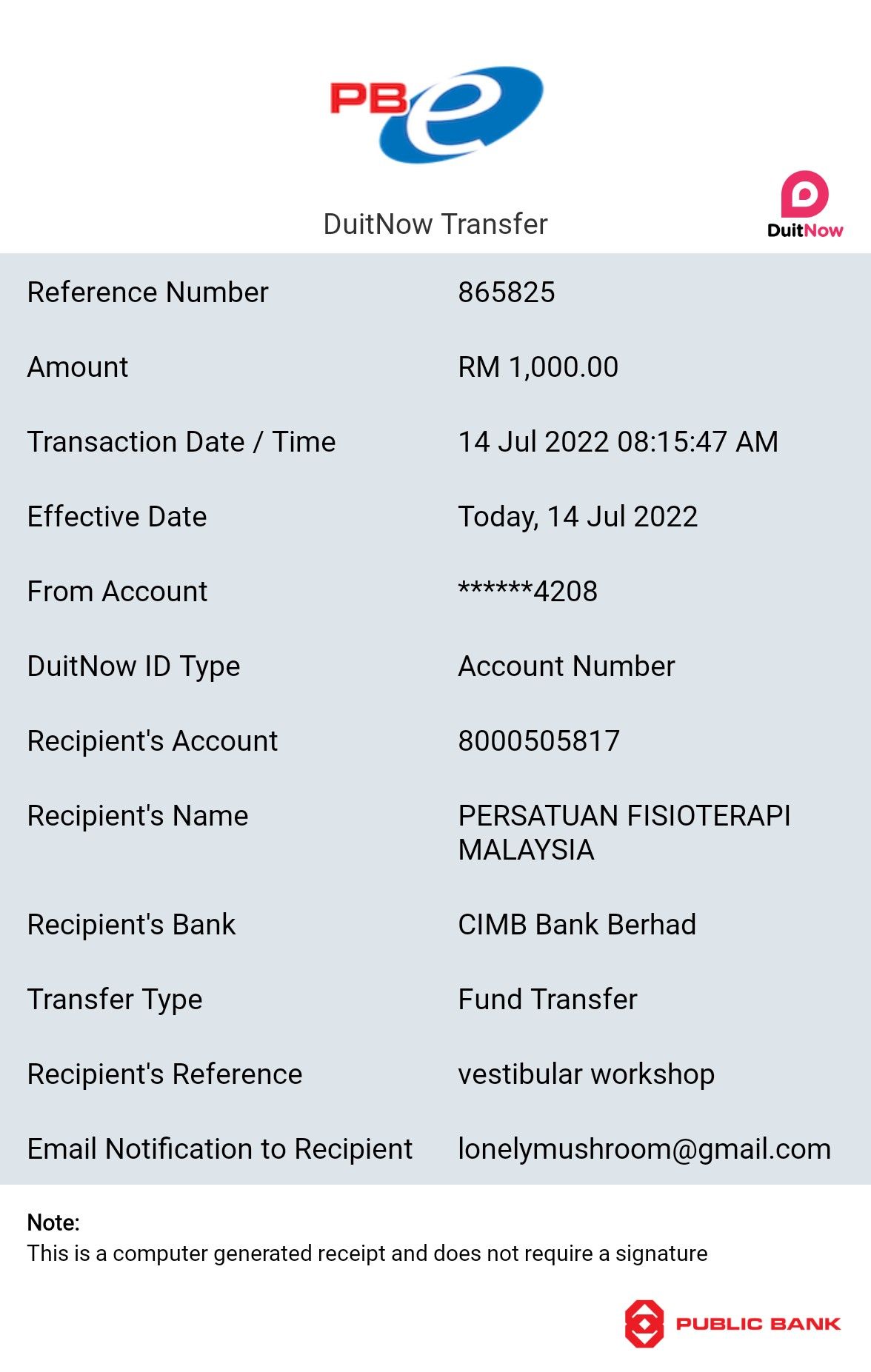
Task: Click the CIMB Bank Berhad bank name
Action: tap(577, 925)
